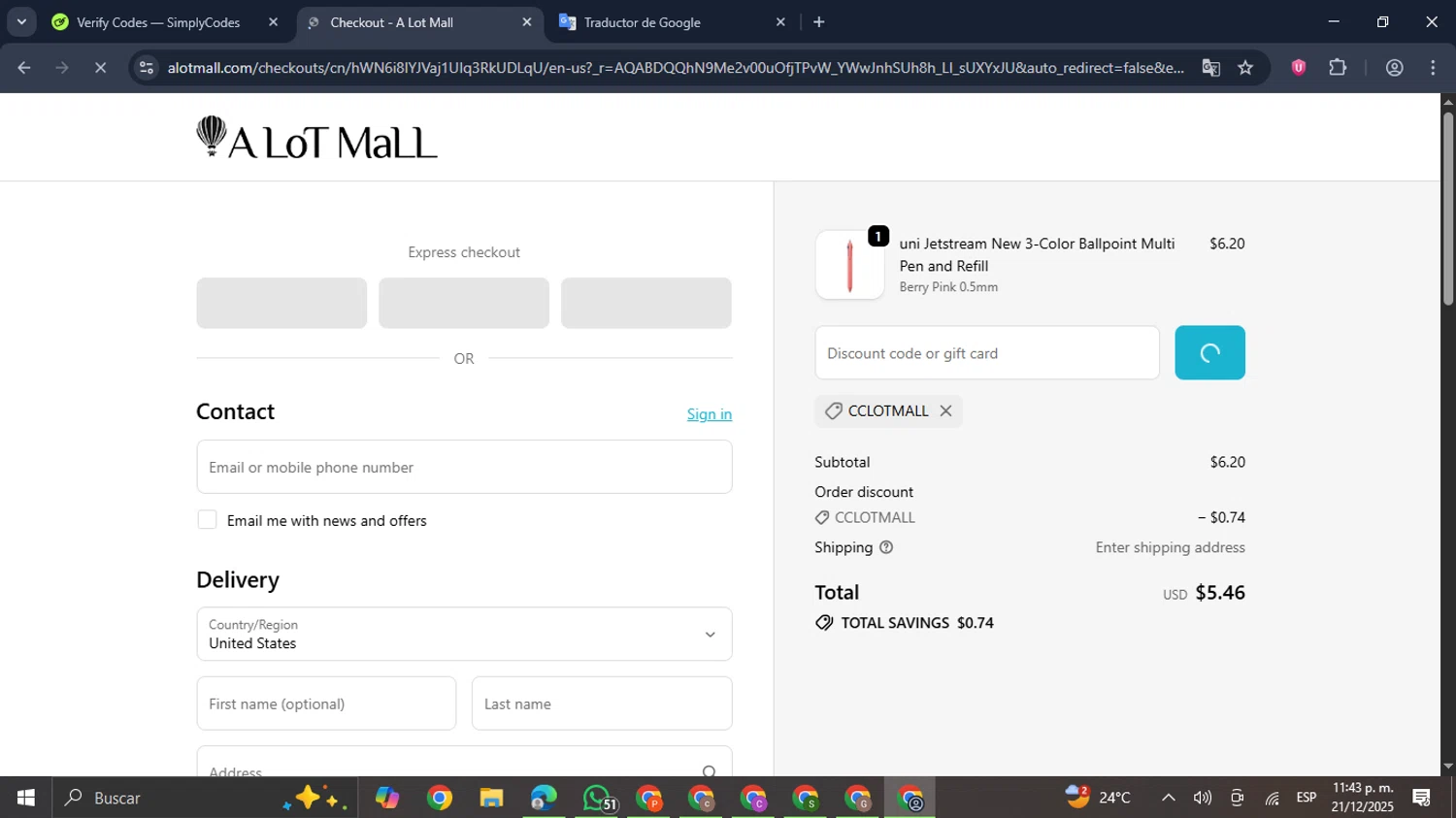Focus the Discount code or gift card field

point(987,353)
